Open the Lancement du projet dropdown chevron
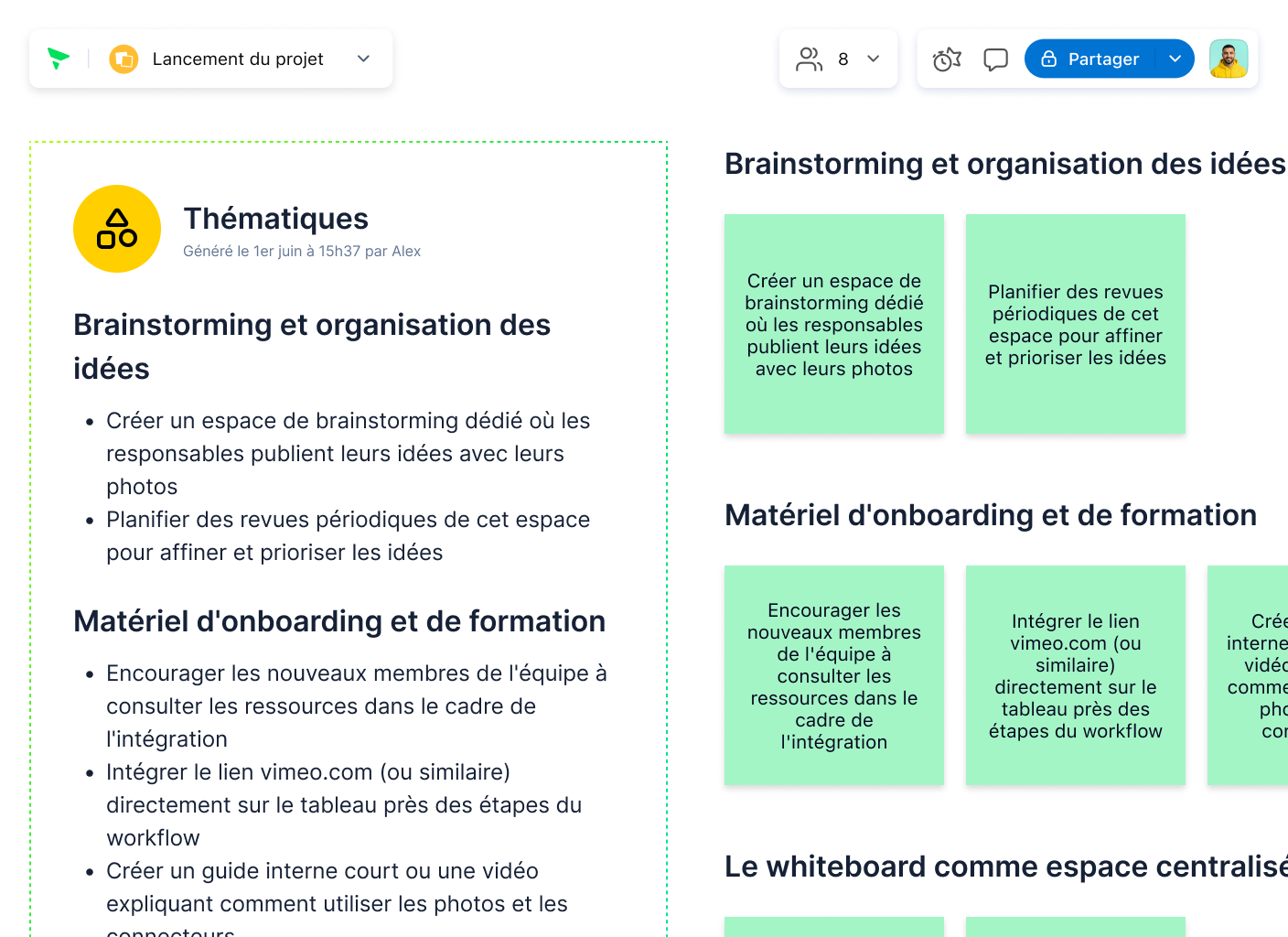Image resolution: width=1288 pixels, height=937 pixels. click(x=363, y=59)
